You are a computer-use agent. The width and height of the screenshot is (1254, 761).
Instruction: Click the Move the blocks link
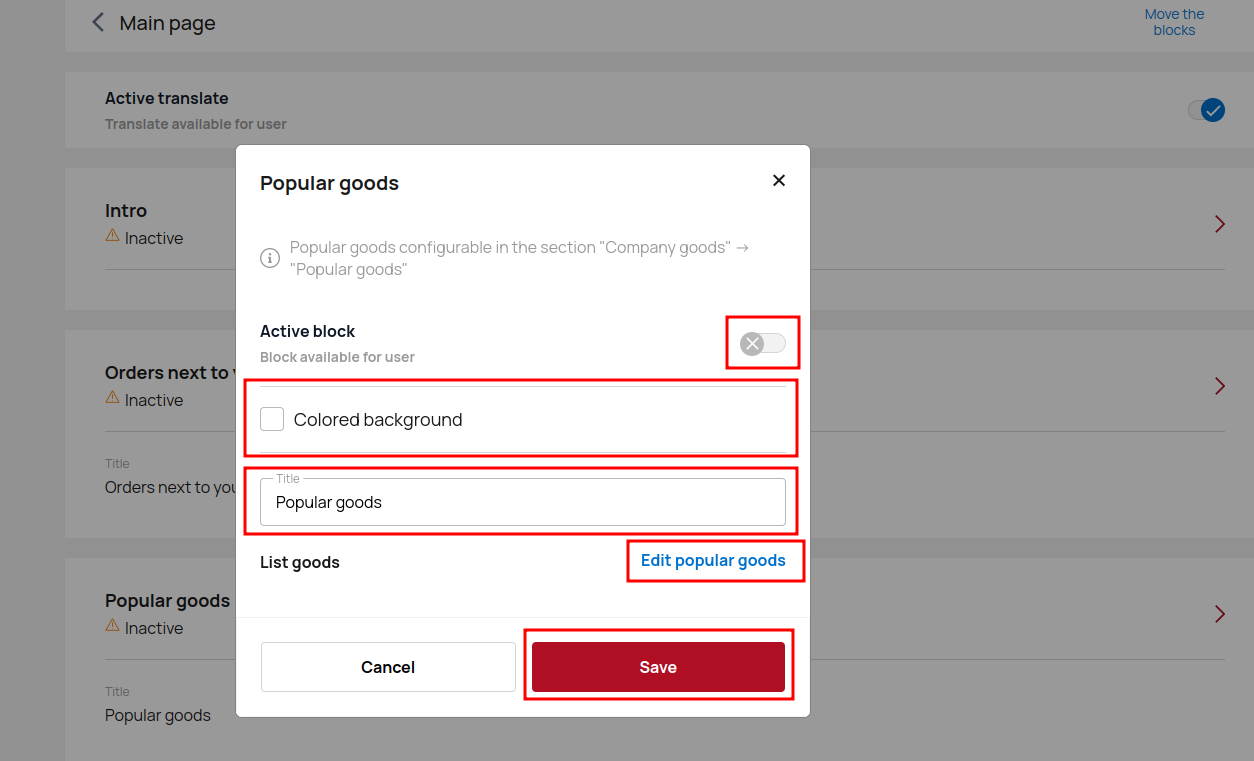(1174, 22)
